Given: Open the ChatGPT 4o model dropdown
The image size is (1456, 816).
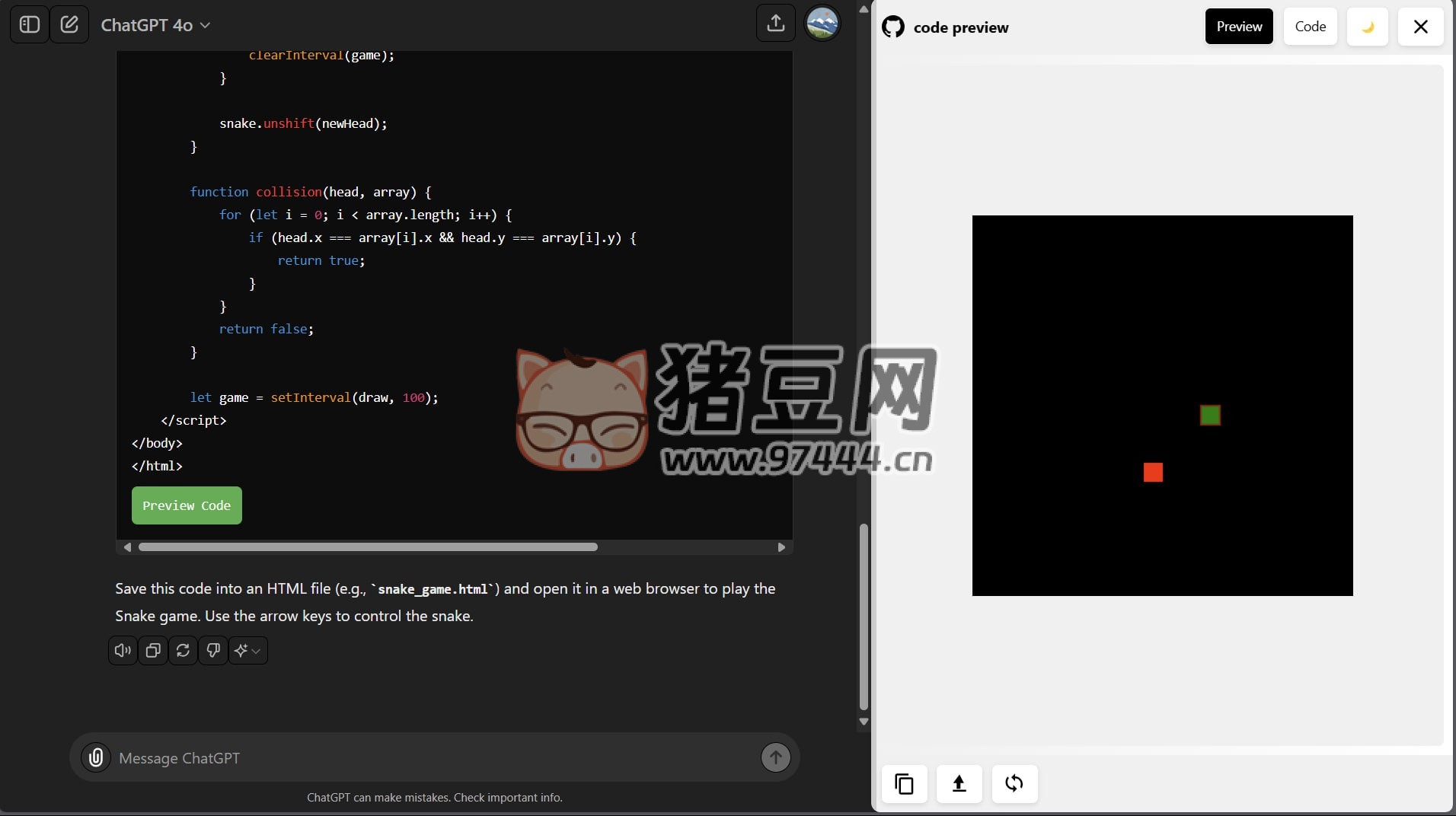Looking at the screenshot, I should [x=155, y=25].
